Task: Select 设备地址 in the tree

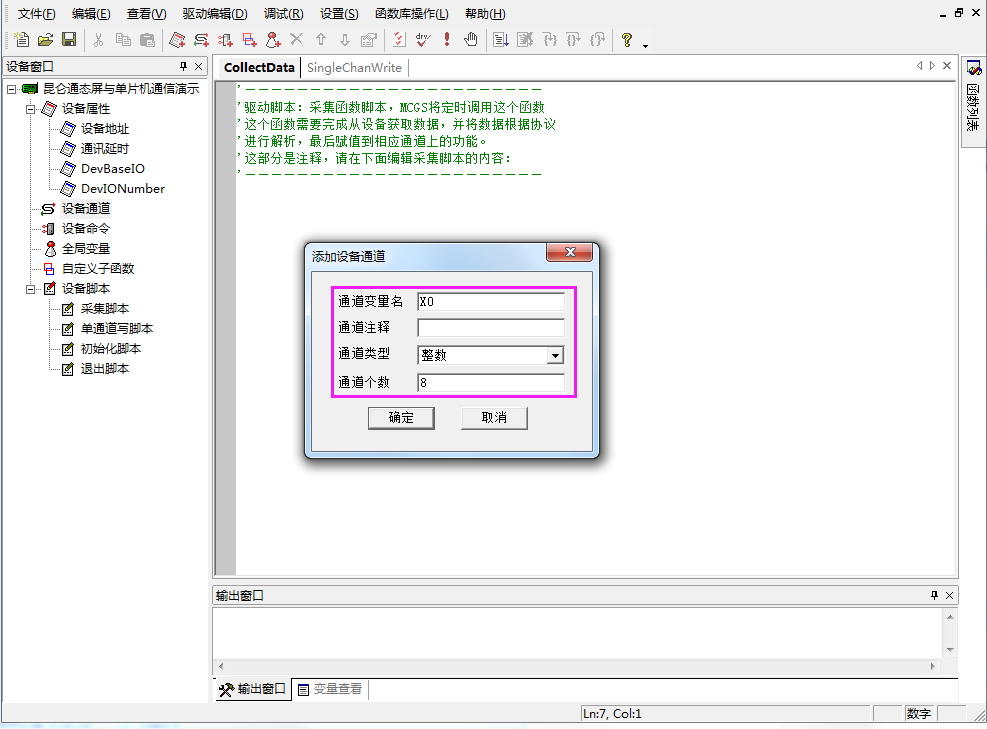Action: [104, 129]
